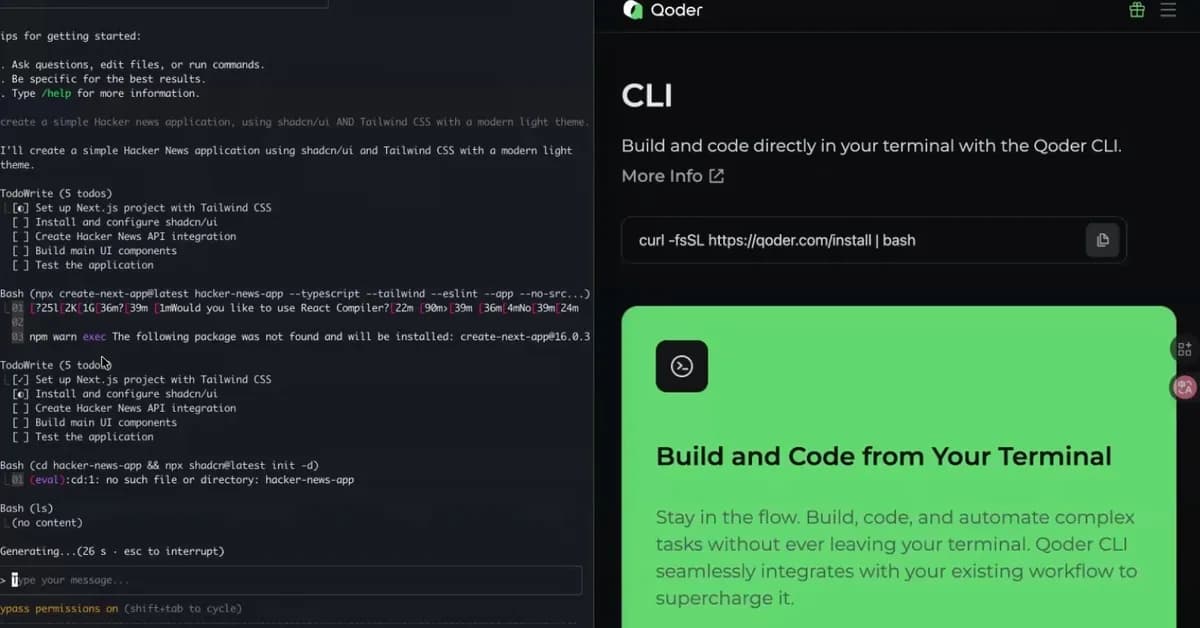The height and width of the screenshot is (628, 1200).
Task: Click in-progress 'Install and configure shadcn/ui' todo
Action: pyautogui.click(x=114, y=394)
